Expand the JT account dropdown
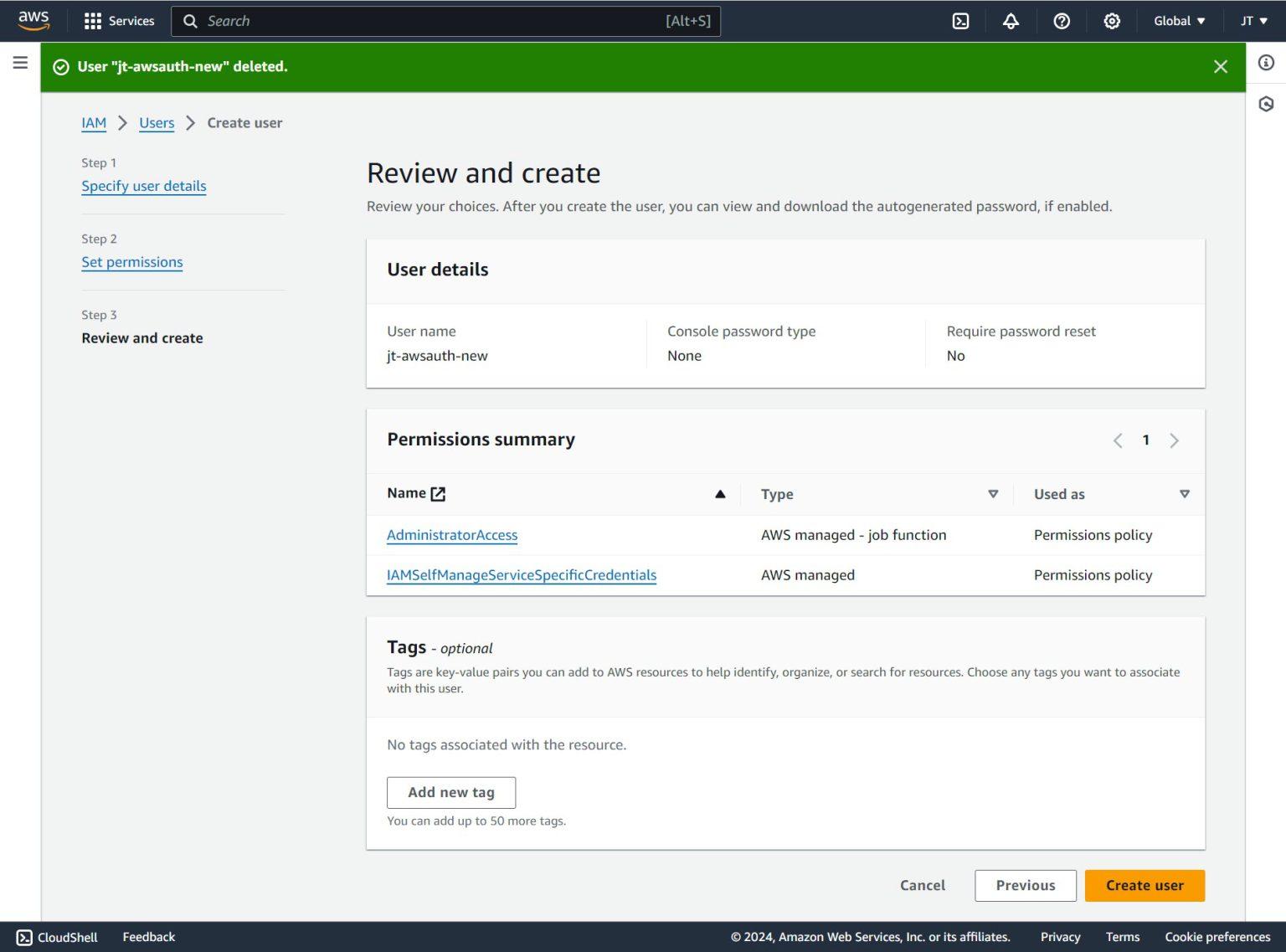Image resolution: width=1286 pixels, height=952 pixels. point(1253,21)
